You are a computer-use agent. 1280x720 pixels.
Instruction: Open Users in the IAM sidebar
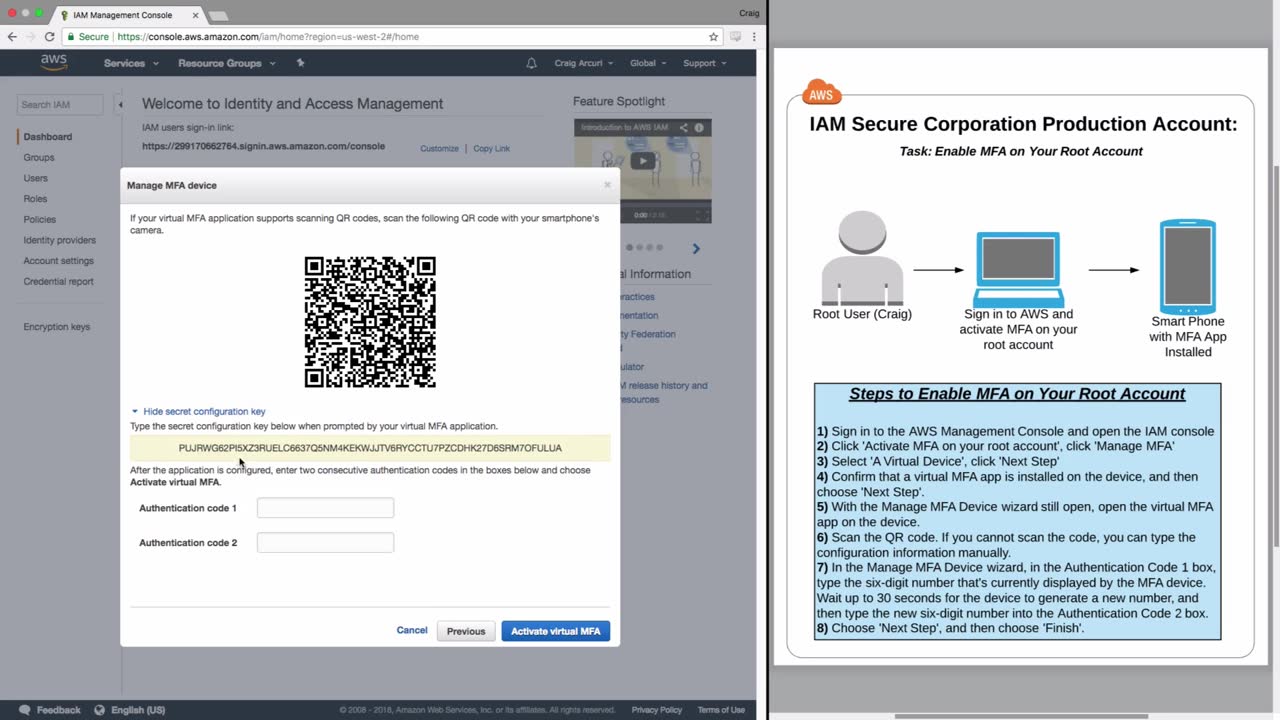36,178
